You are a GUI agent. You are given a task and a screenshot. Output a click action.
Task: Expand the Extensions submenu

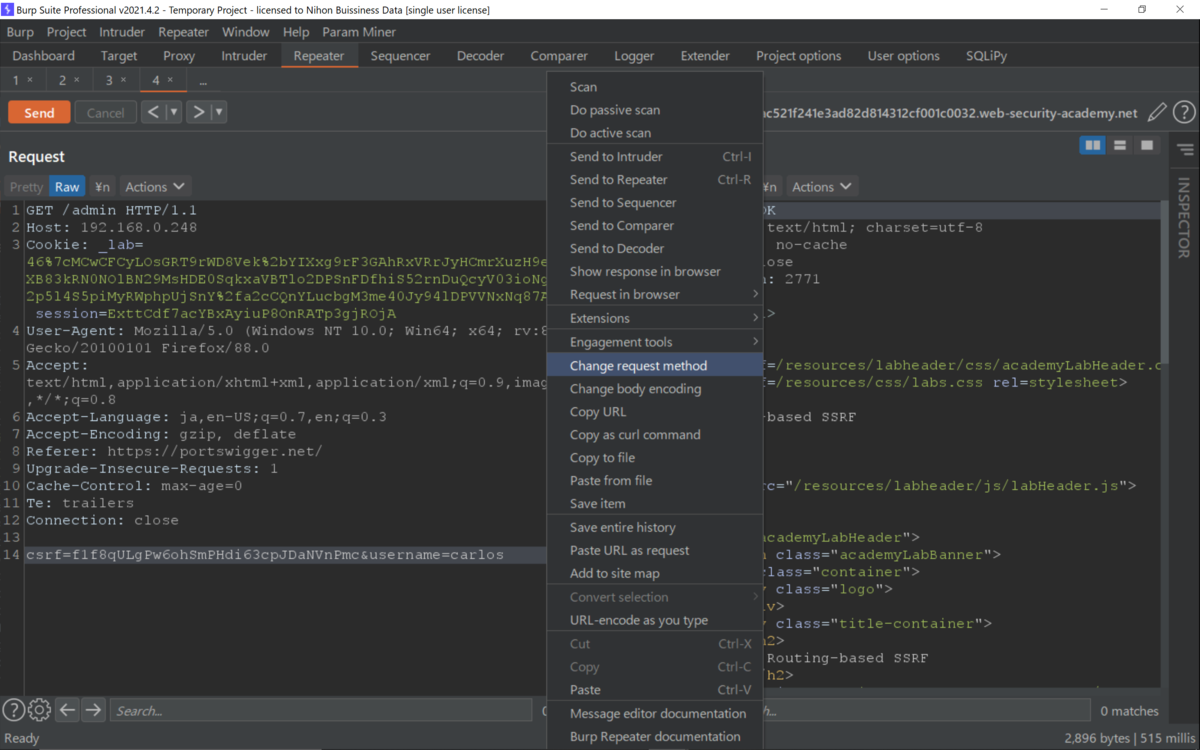[655, 318]
